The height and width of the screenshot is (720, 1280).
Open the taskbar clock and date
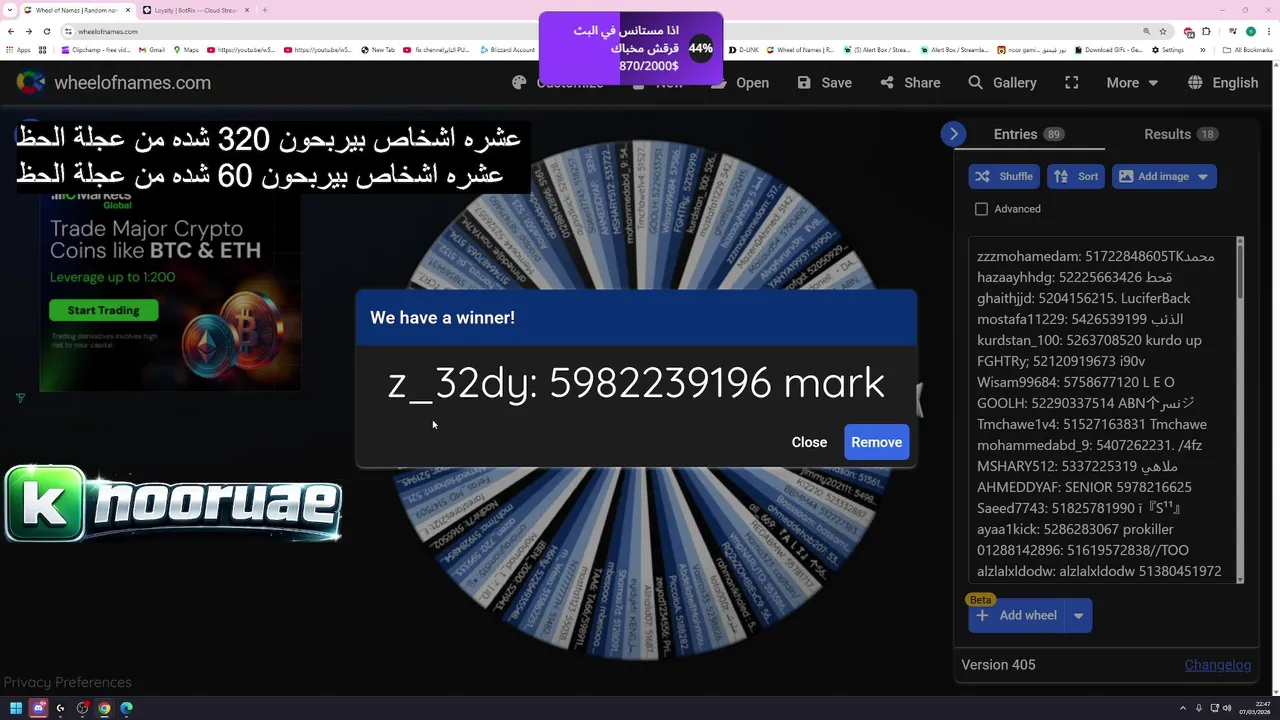click(1255, 708)
